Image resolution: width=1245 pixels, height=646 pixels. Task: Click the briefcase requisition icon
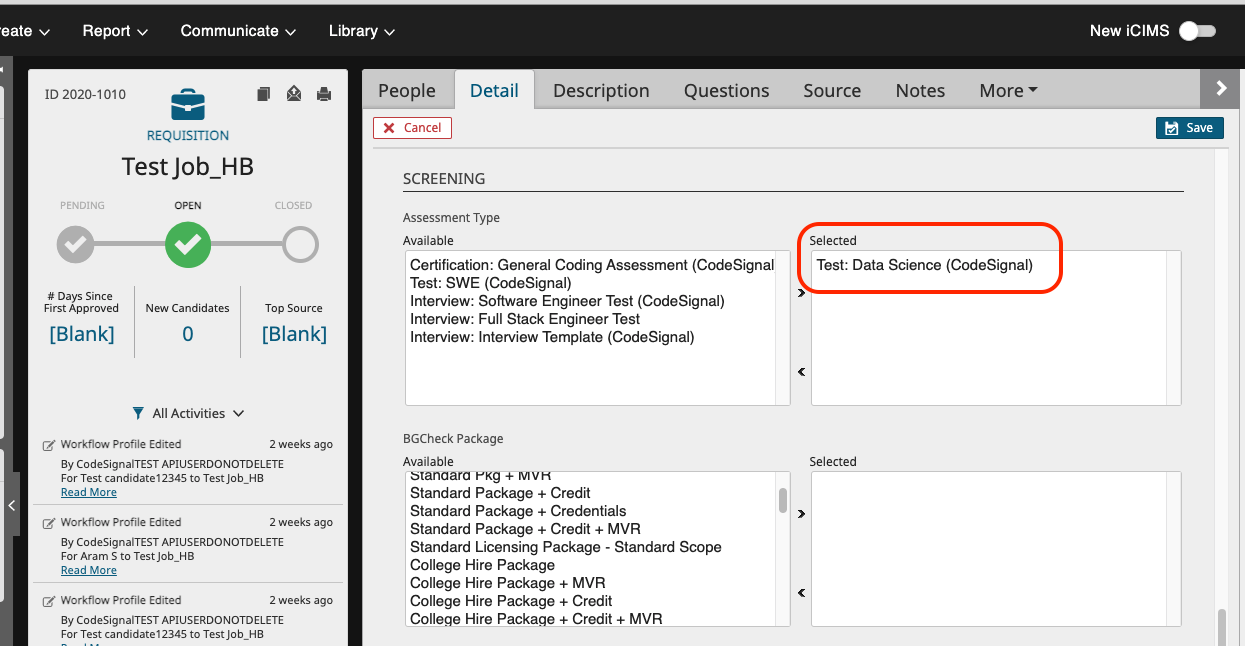188,105
